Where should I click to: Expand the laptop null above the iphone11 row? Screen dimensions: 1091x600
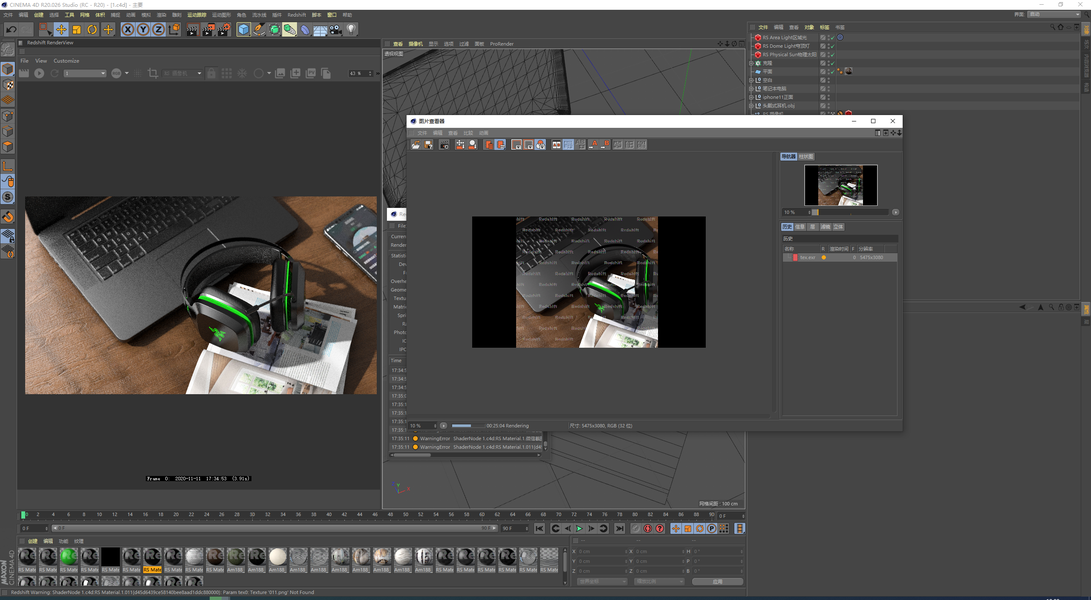tap(751, 88)
